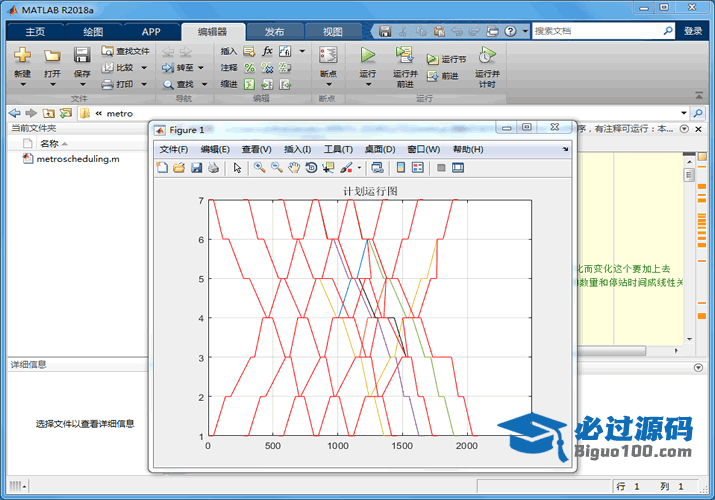The height and width of the screenshot is (500, 715).
Task: Expand the Run (运行) dropdown arrow
Action: [368, 84]
